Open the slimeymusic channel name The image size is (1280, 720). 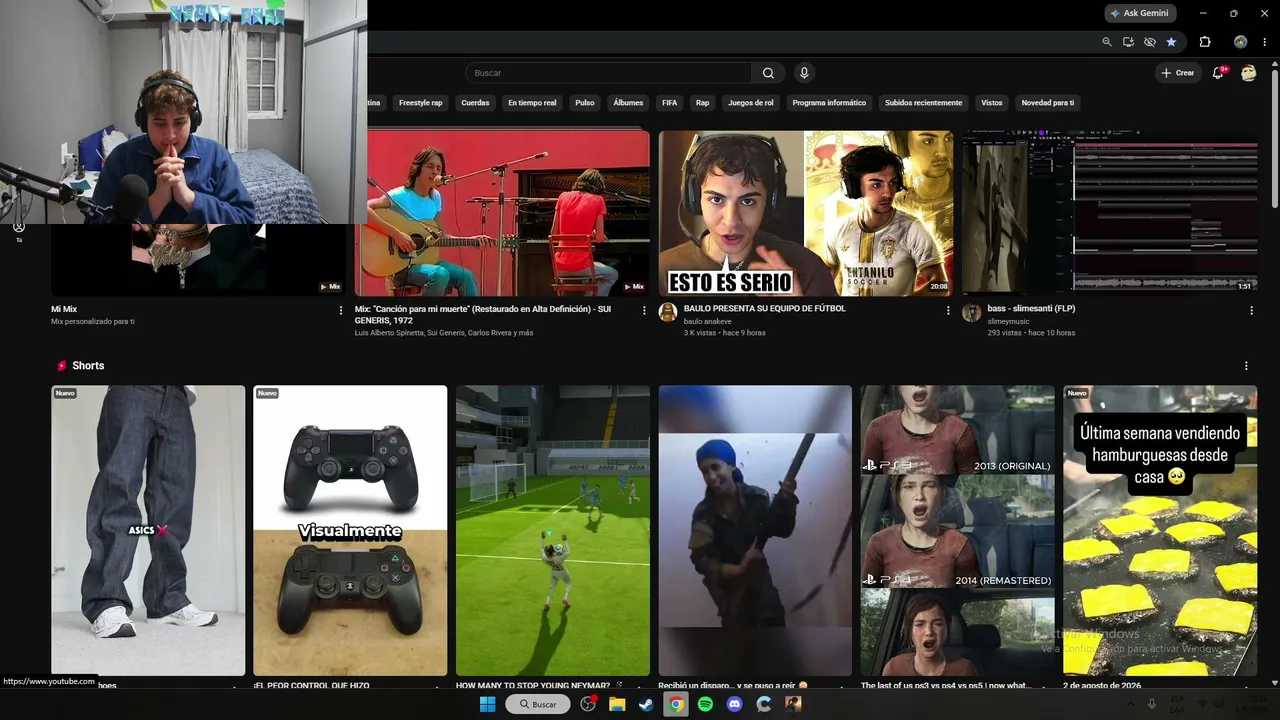click(x=1009, y=321)
